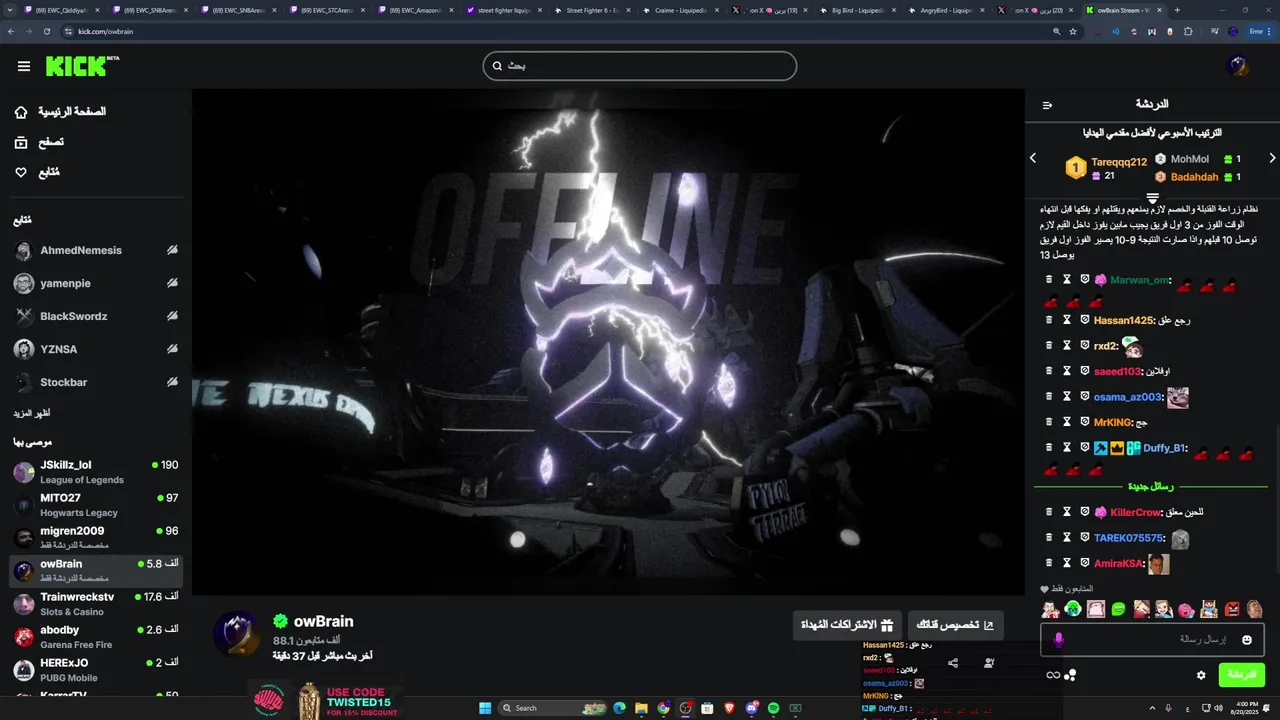Open BlackSwordz followed channel
Image resolution: width=1280 pixels, height=720 pixels.
click(96, 317)
